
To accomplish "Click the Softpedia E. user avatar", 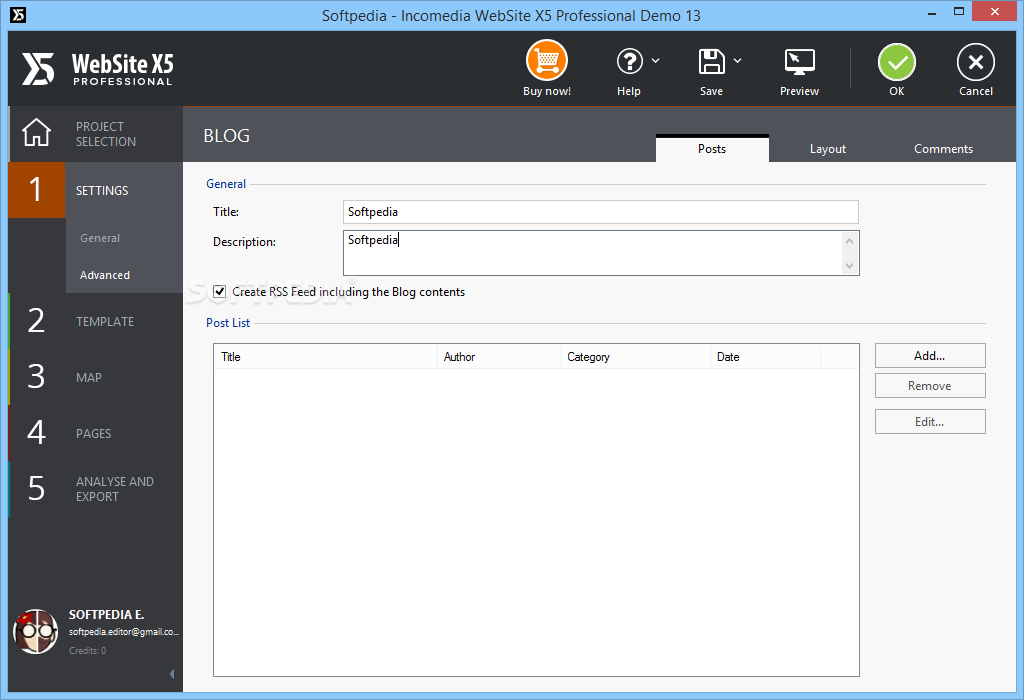I will [x=35, y=631].
